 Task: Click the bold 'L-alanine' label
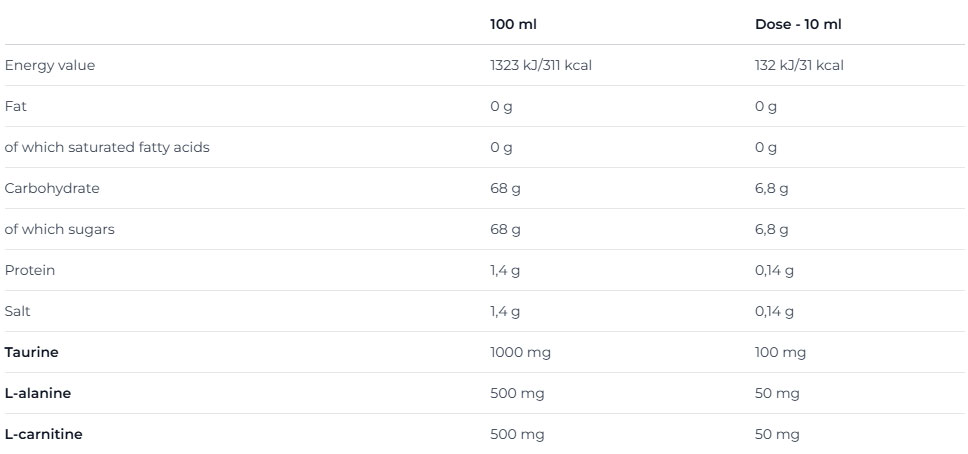(38, 394)
